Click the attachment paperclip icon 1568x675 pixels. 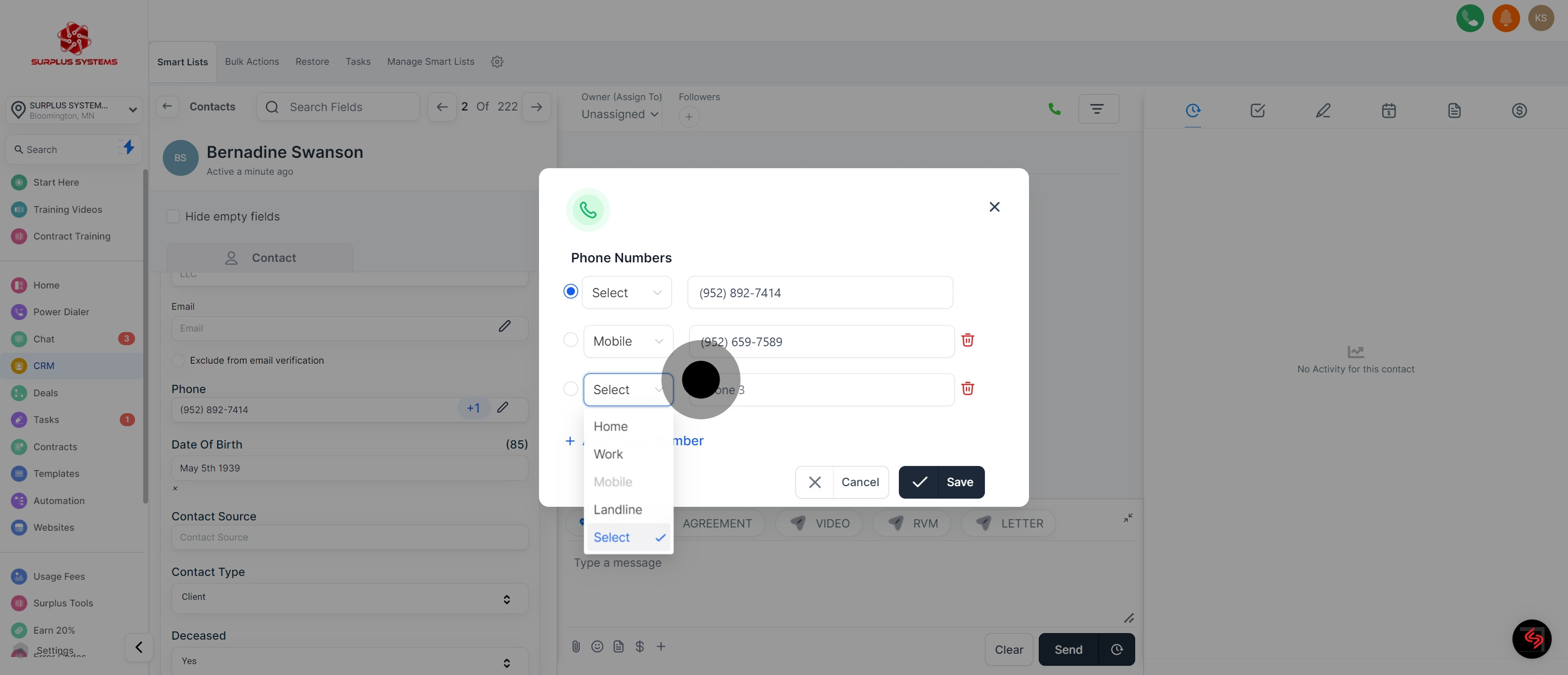pyautogui.click(x=576, y=646)
